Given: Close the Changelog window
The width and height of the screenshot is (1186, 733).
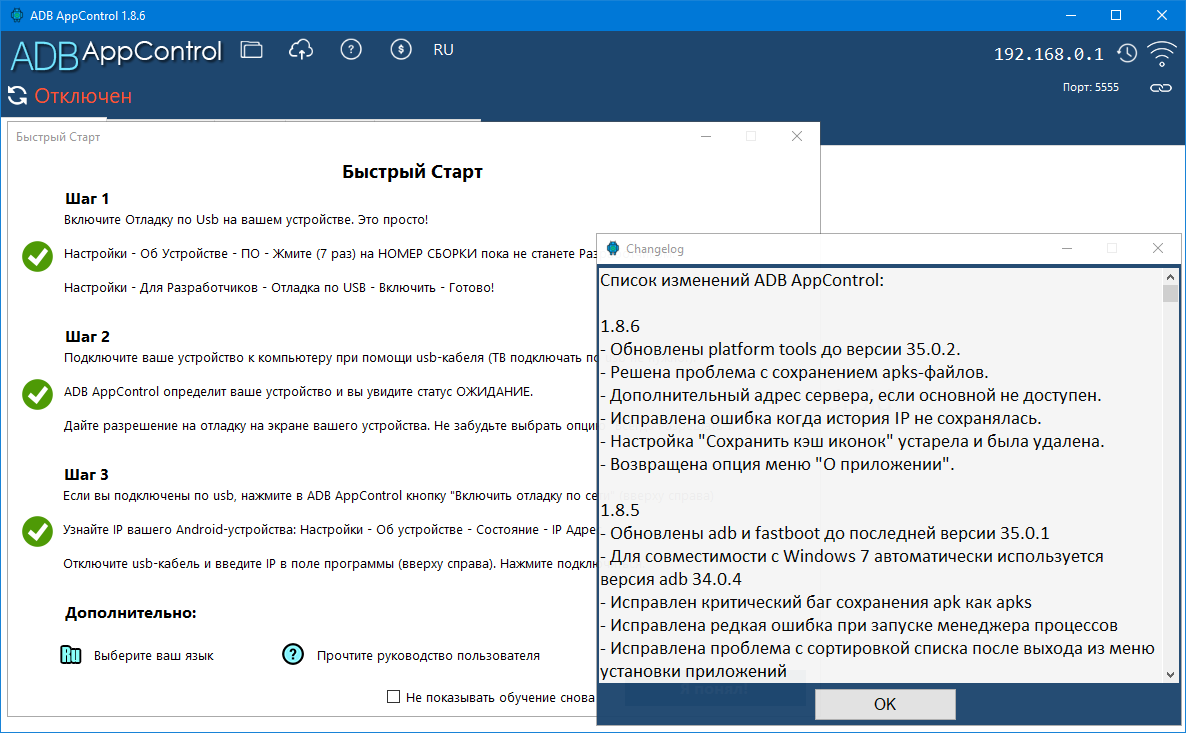Looking at the screenshot, I should 1158,248.
